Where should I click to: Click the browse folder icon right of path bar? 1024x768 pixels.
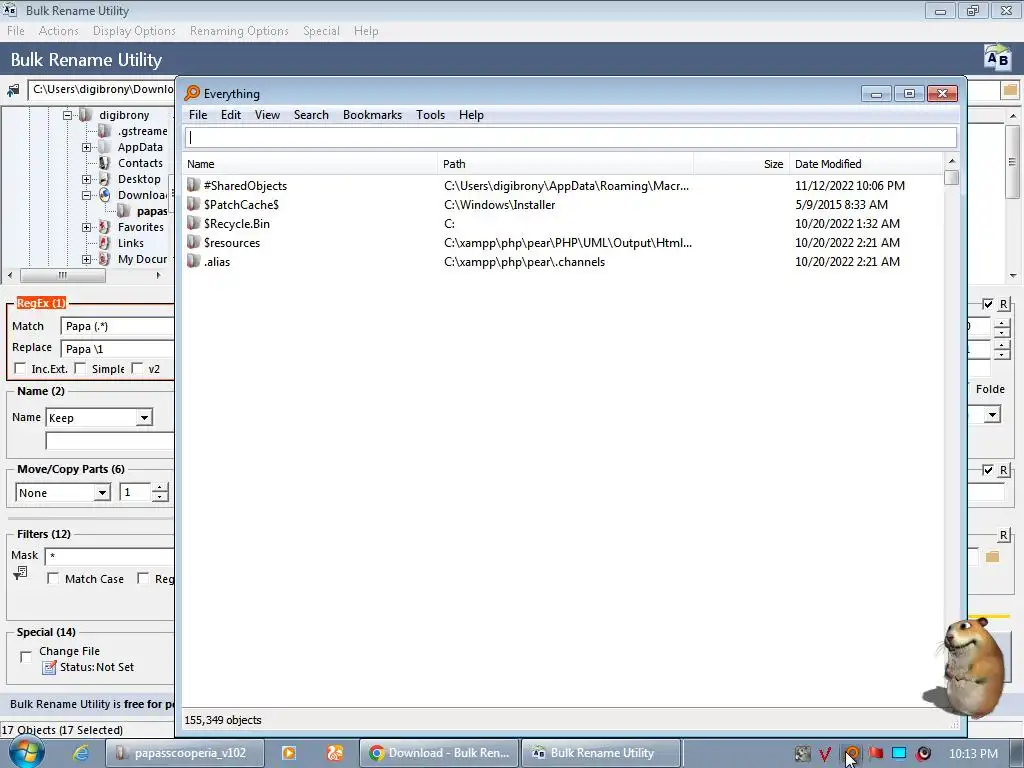pyautogui.click(x=1010, y=90)
